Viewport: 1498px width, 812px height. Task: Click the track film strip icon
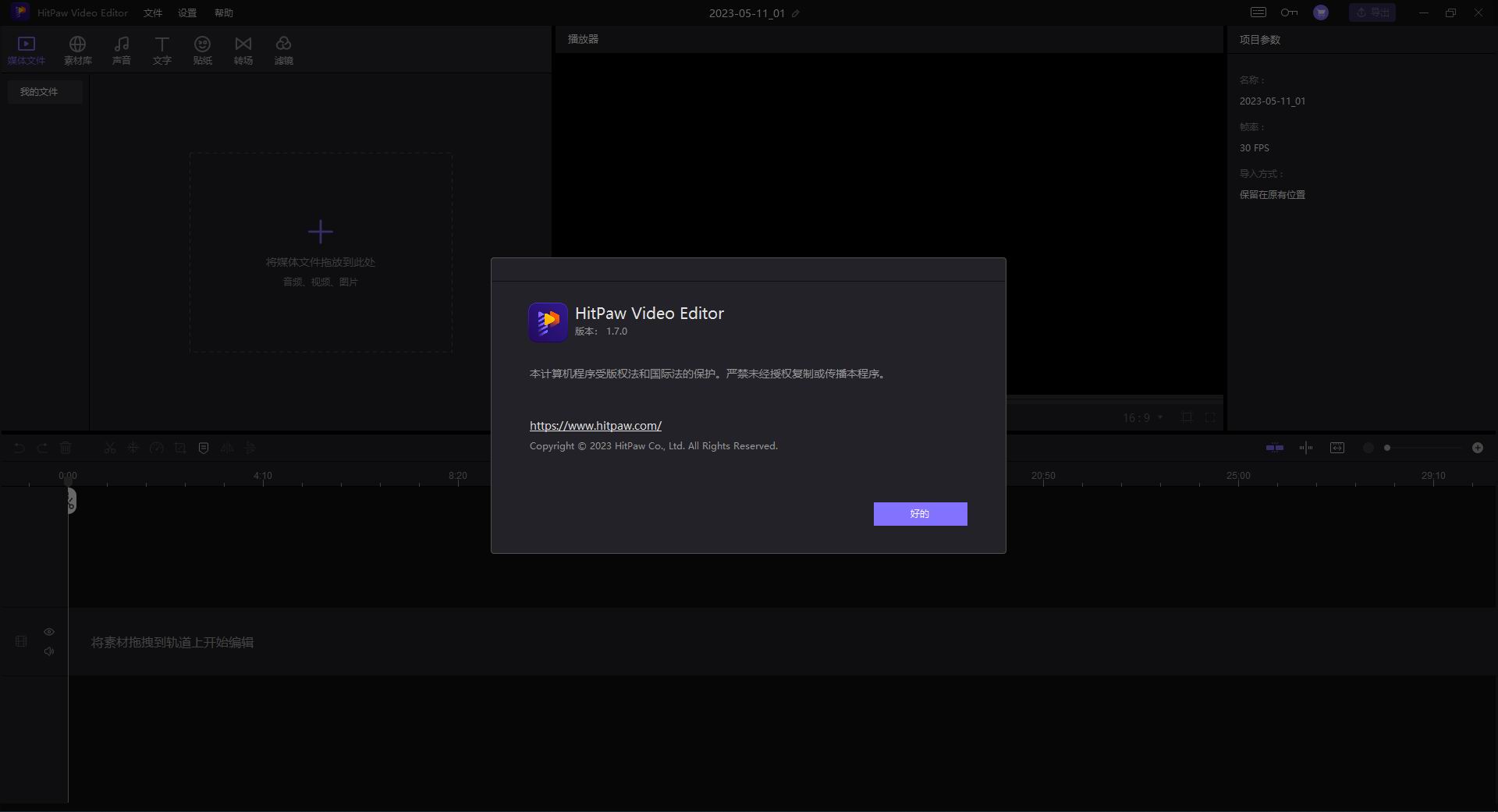[x=21, y=641]
